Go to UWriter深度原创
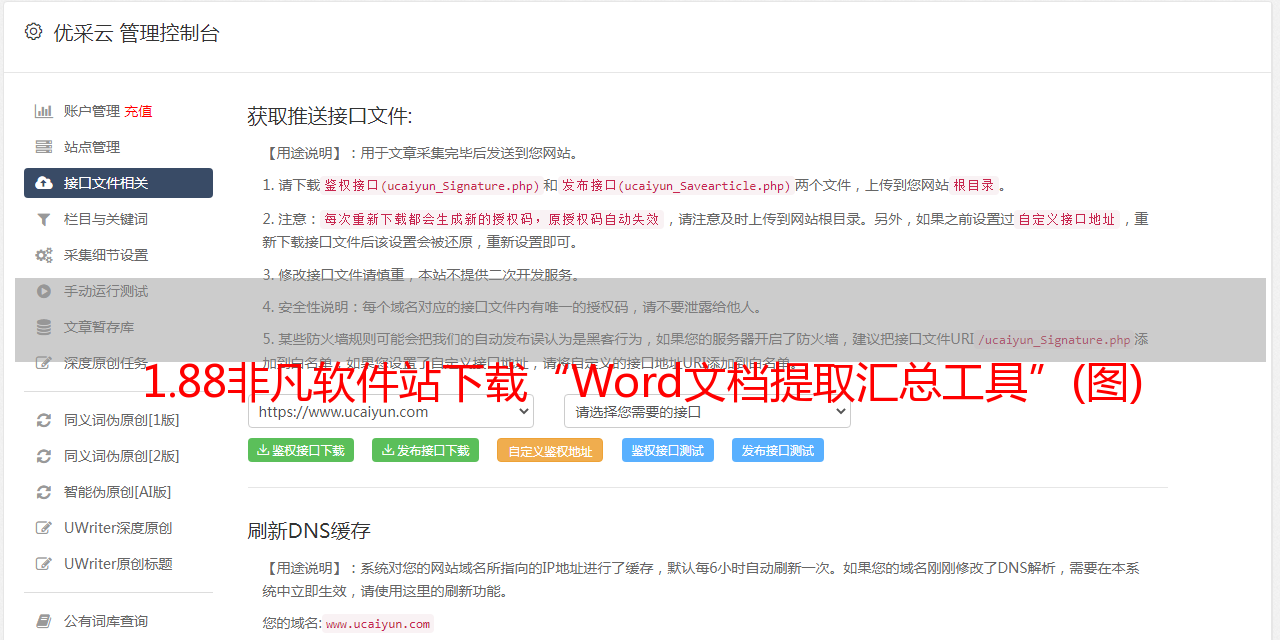 (x=118, y=528)
